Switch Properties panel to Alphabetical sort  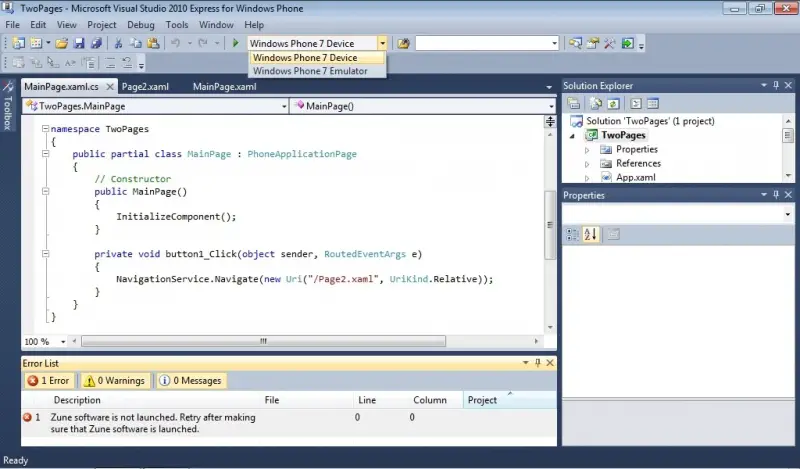click(590, 234)
